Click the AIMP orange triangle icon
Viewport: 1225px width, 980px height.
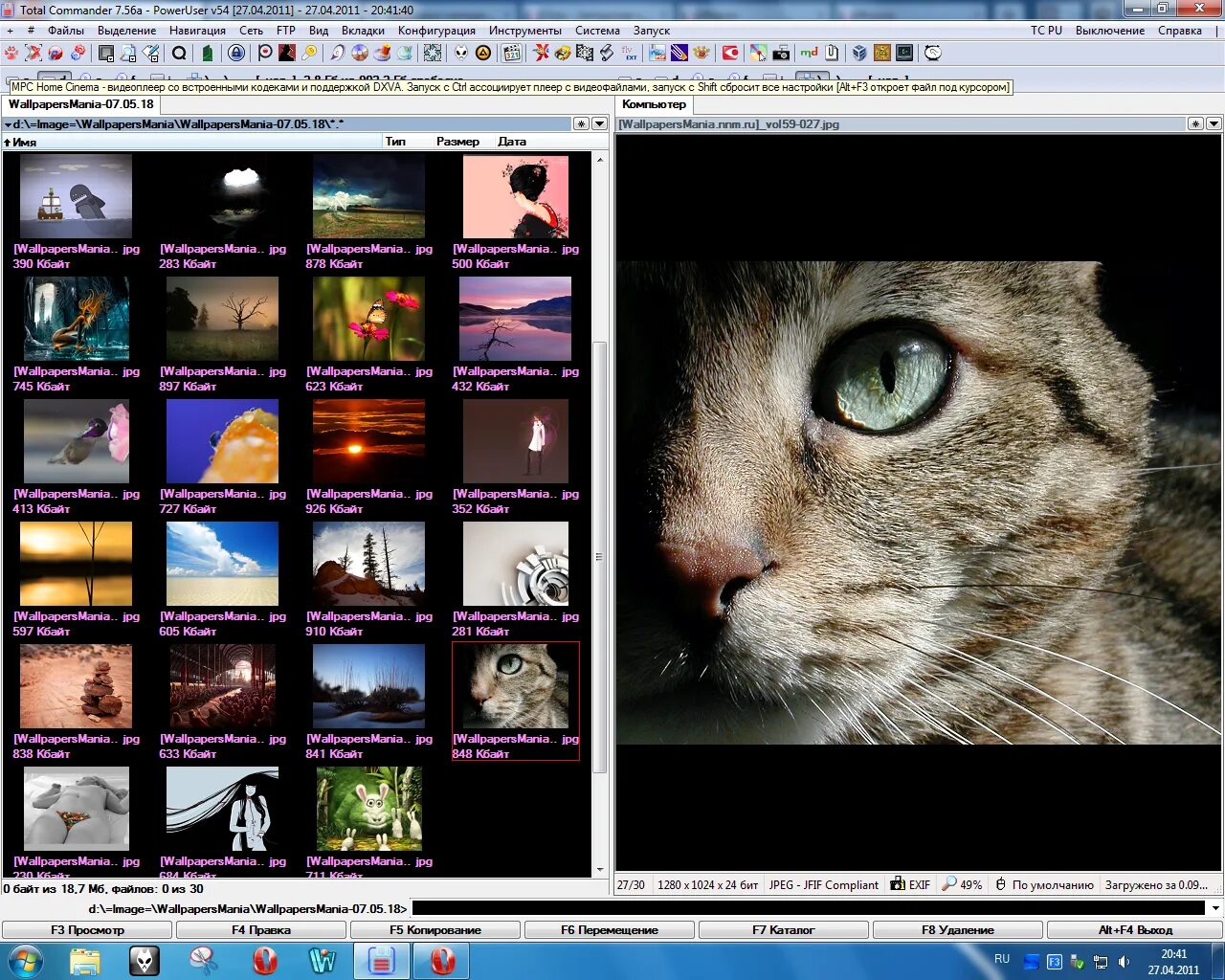click(483, 53)
